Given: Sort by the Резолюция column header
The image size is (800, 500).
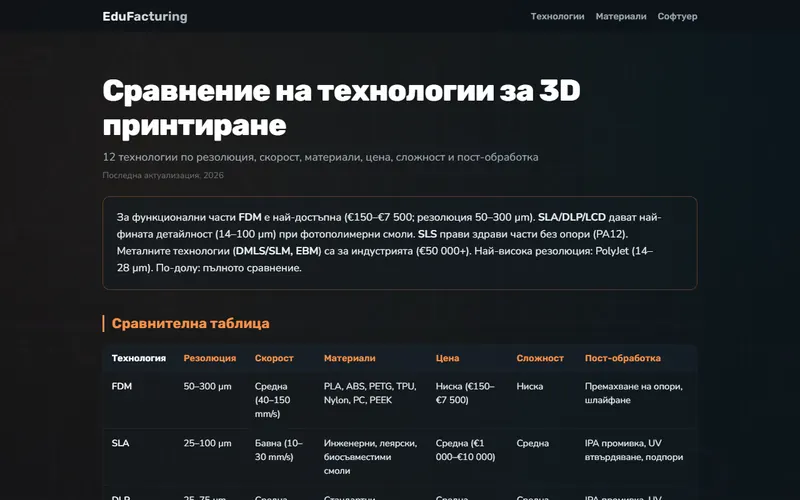Looking at the screenshot, I should 210,358.
